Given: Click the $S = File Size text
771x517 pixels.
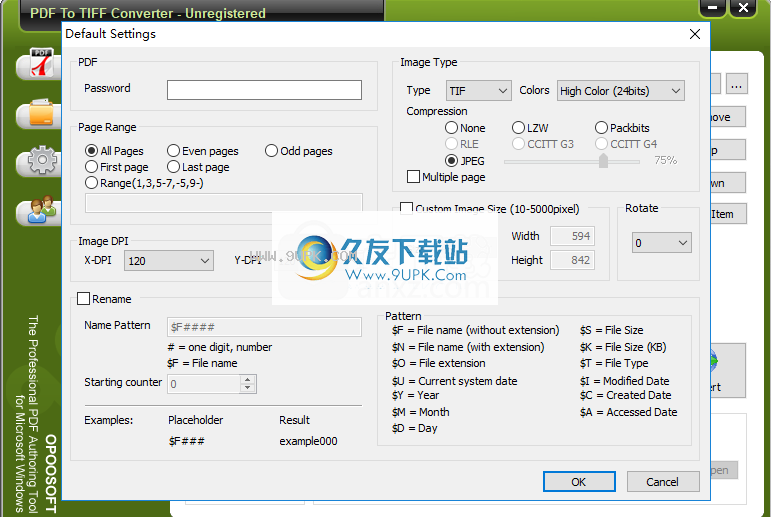Looking at the screenshot, I should (611, 330).
